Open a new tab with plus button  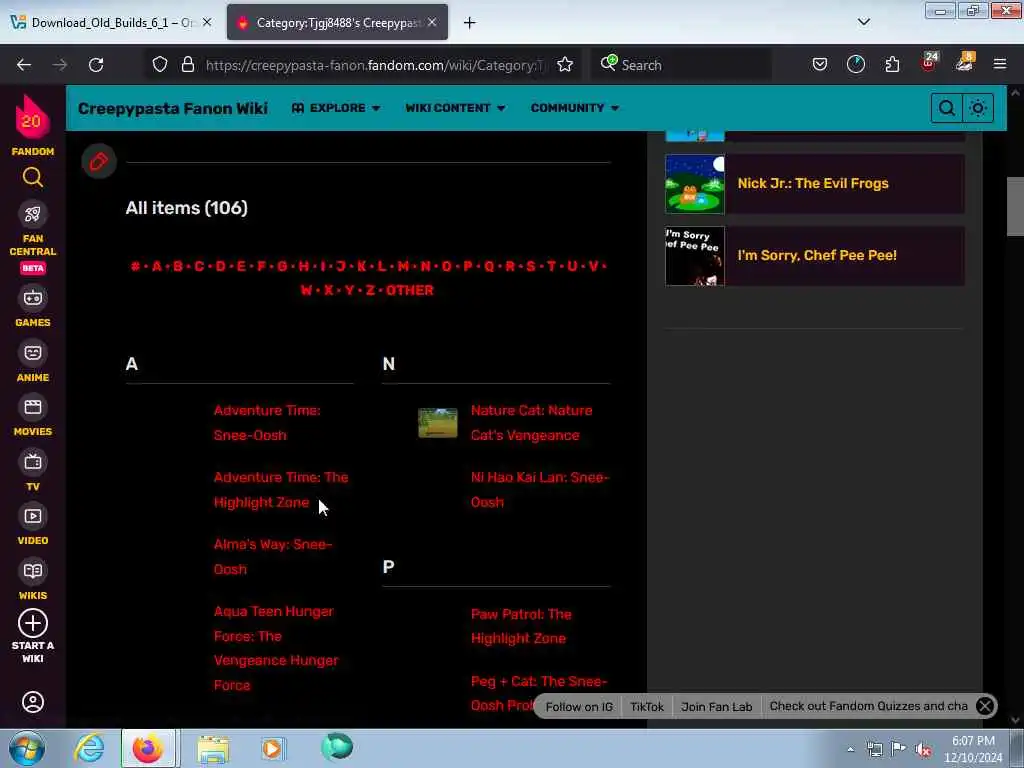470,23
